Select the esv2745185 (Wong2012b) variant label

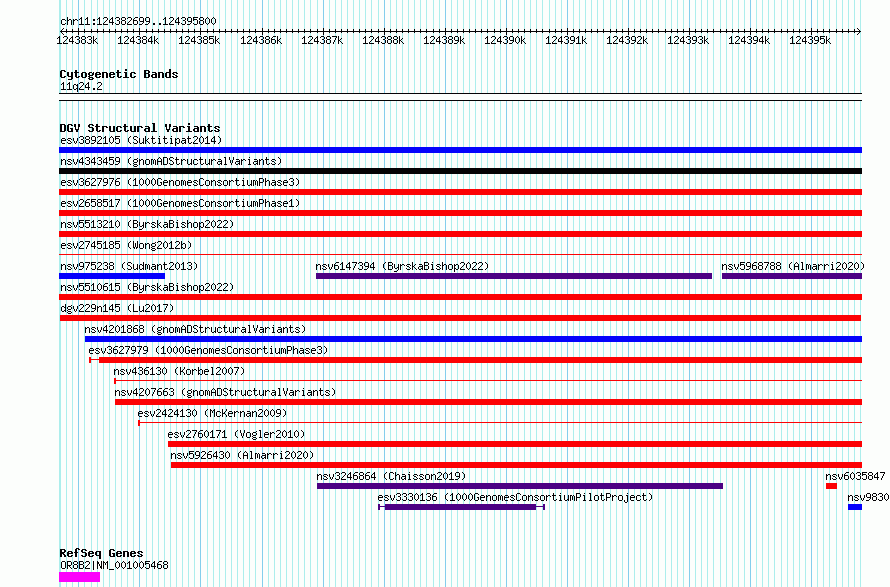[x=126, y=245]
